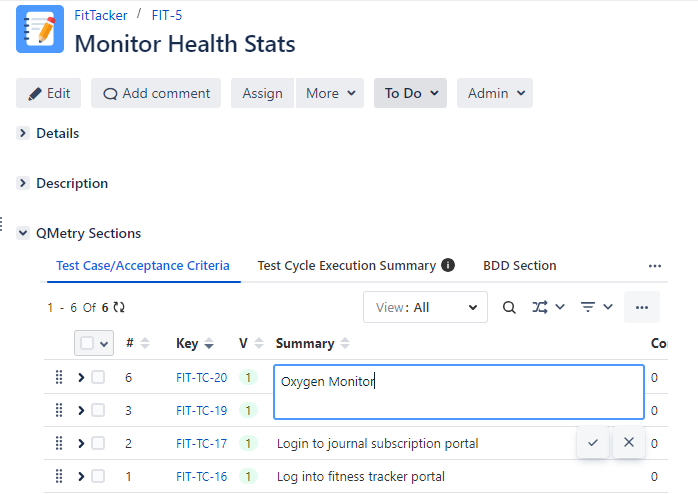Click the Add comment button
The height and width of the screenshot is (494, 698).
click(x=156, y=93)
